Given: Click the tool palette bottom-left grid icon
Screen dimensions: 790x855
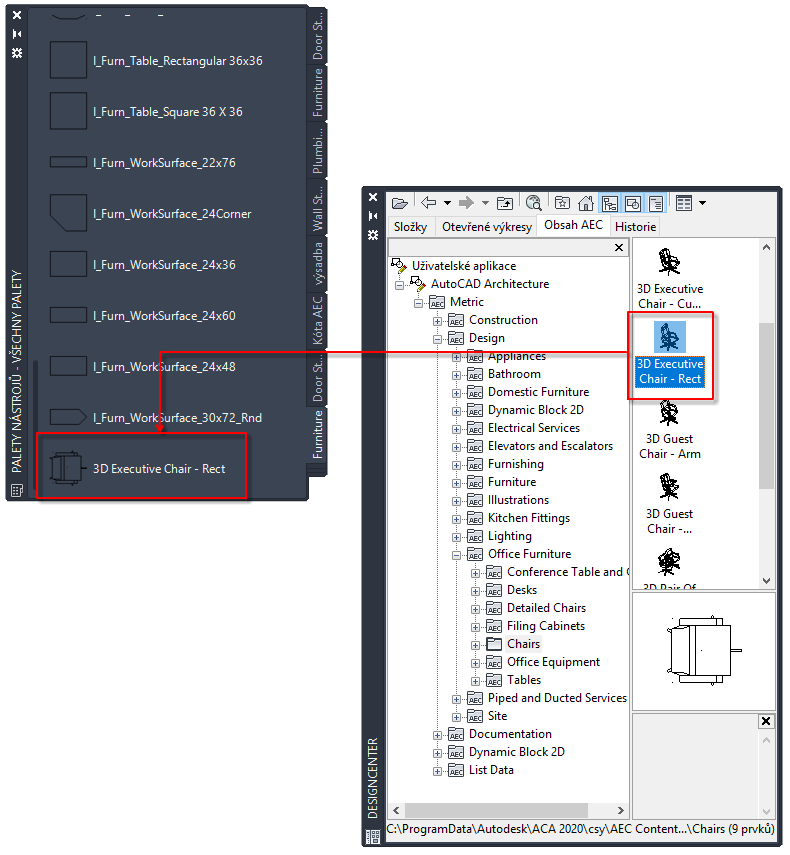Looking at the screenshot, I should [17, 491].
